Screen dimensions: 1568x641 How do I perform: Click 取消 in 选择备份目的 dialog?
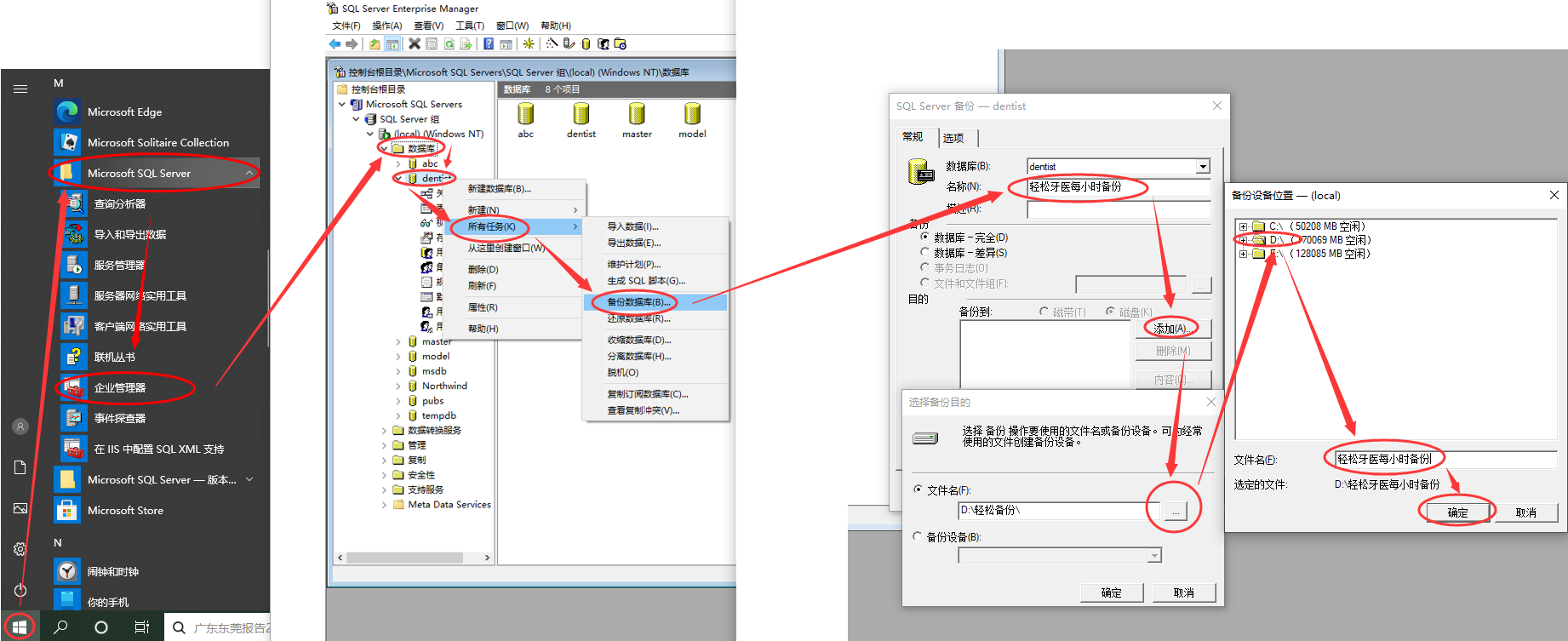point(1183,592)
